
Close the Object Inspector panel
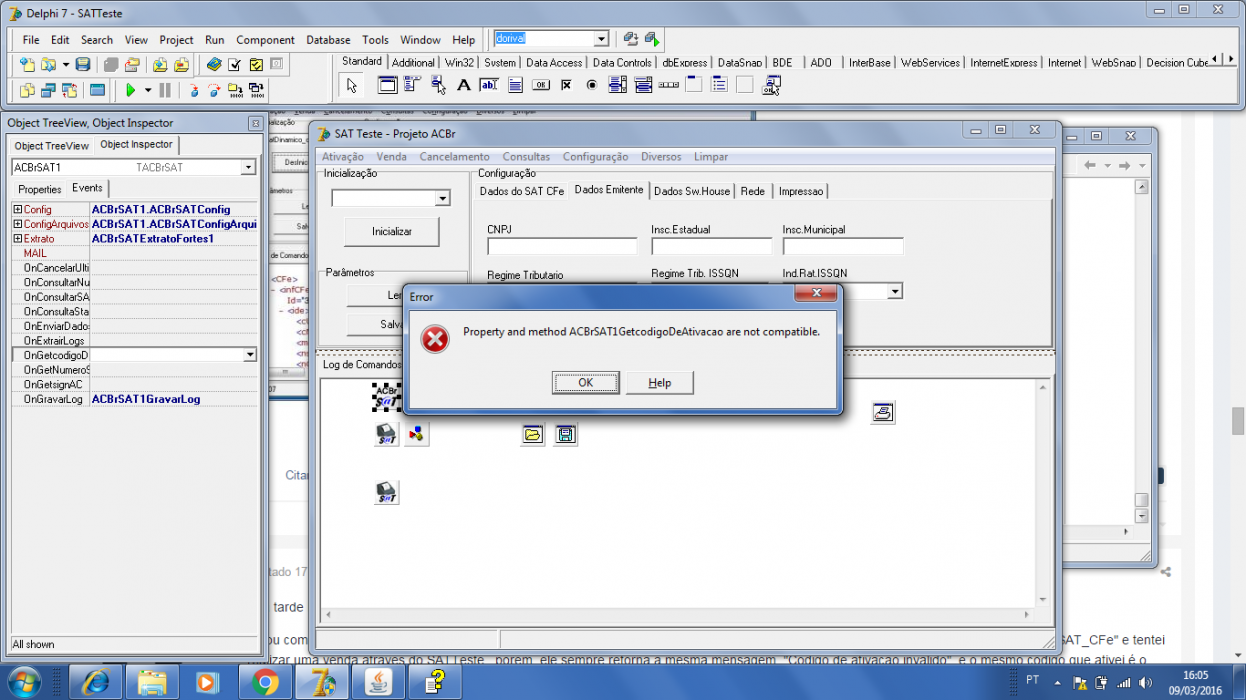(x=255, y=123)
